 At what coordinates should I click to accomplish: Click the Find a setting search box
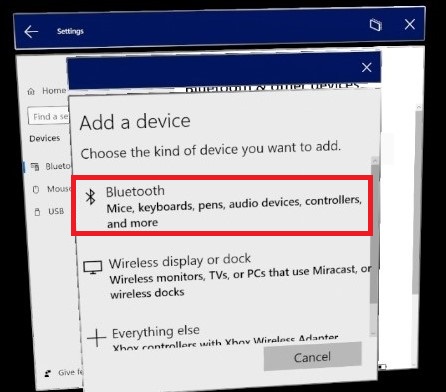tap(48, 116)
